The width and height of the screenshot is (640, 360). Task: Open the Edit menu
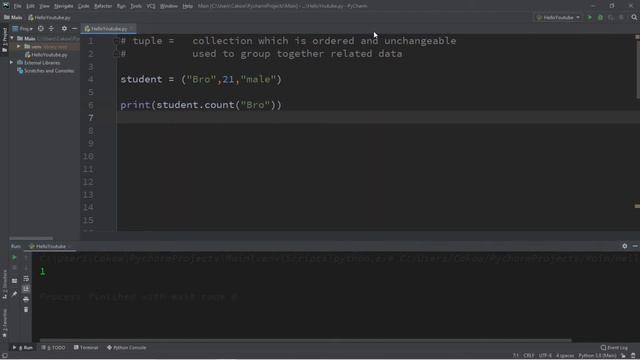tap(31, 6)
